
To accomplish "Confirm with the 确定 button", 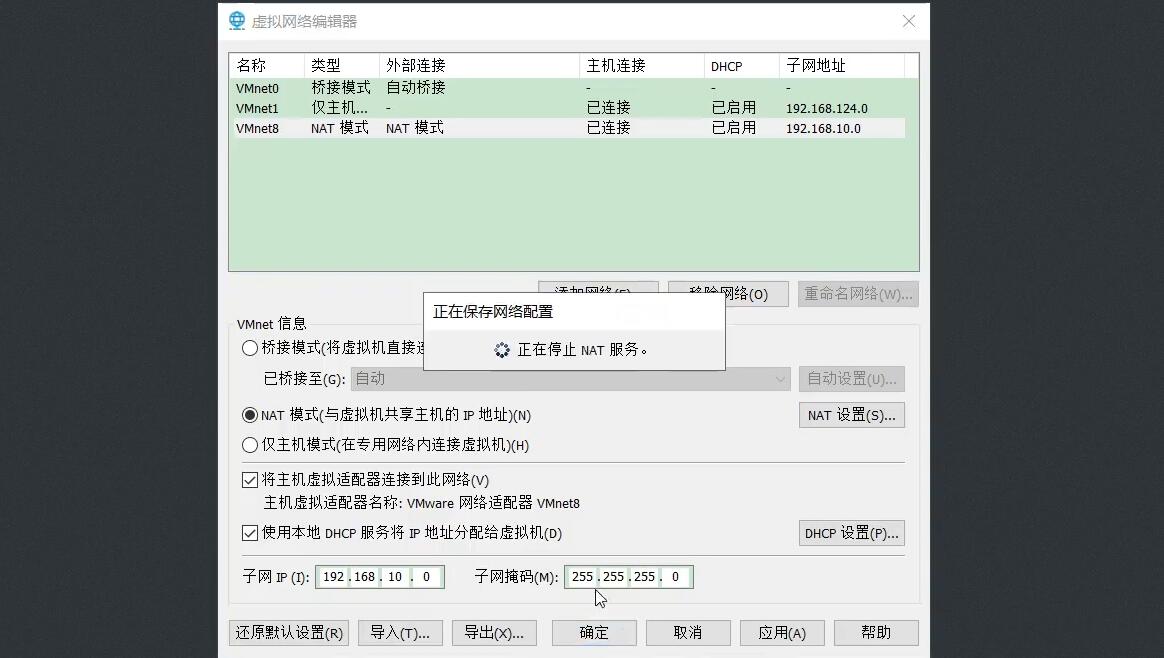I will point(594,633).
